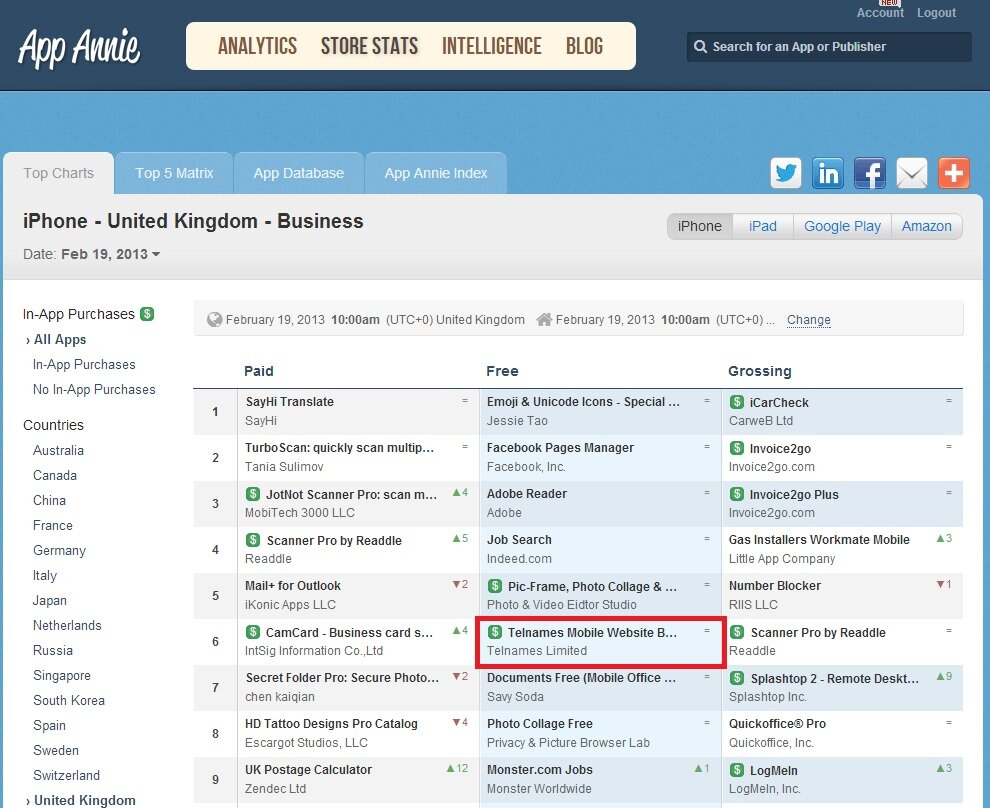990x808 pixels.
Task: Click the Account link
Action: pyautogui.click(x=880, y=13)
